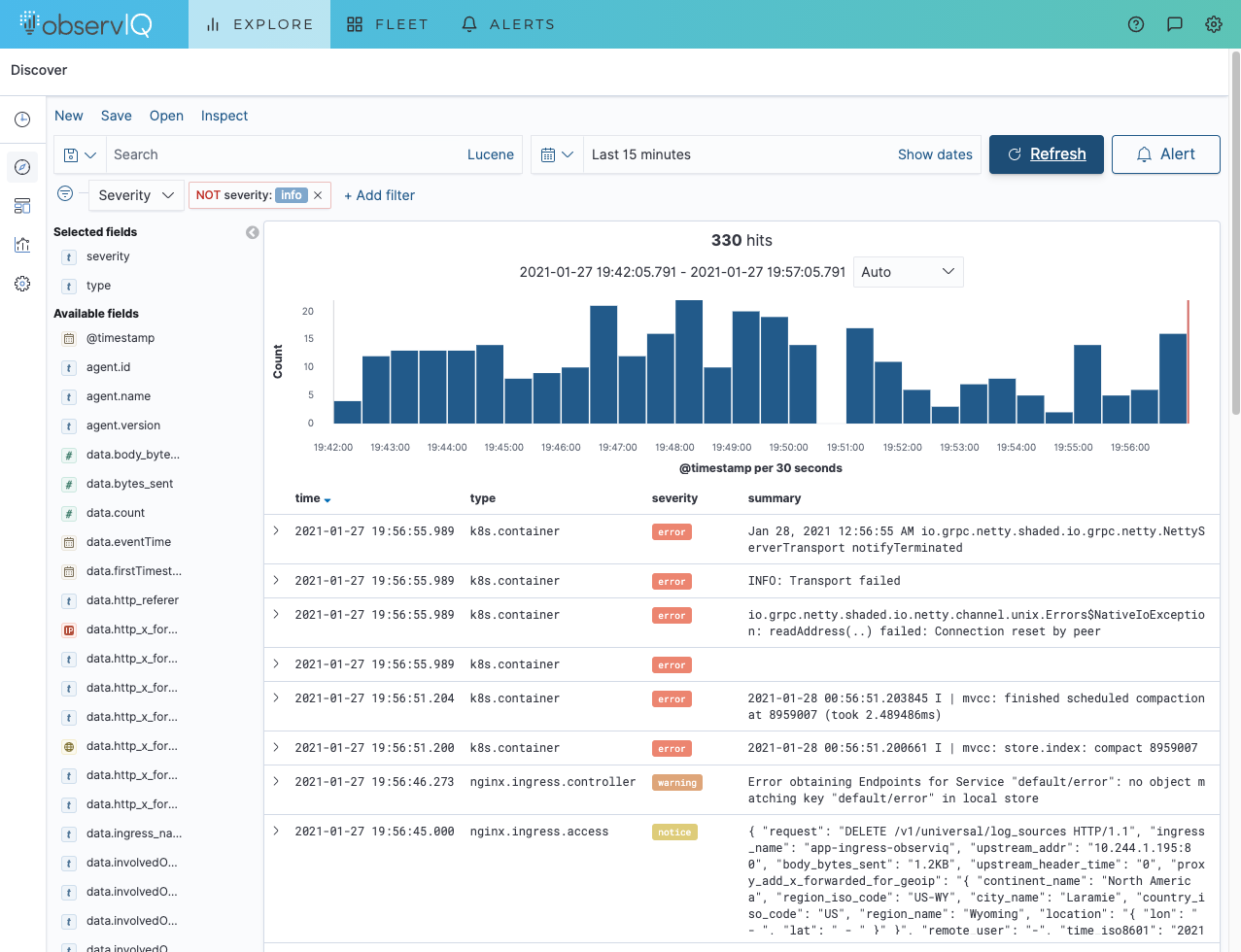Click Last 15 minutes time range
The width and height of the screenshot is (1241, 952).
pos(641,154)
